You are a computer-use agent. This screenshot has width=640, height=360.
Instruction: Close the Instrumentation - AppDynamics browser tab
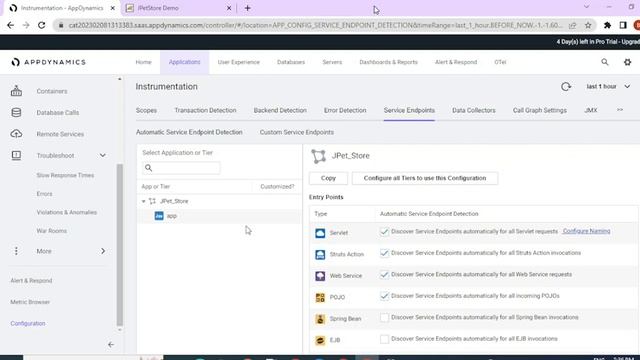[113, 8]
